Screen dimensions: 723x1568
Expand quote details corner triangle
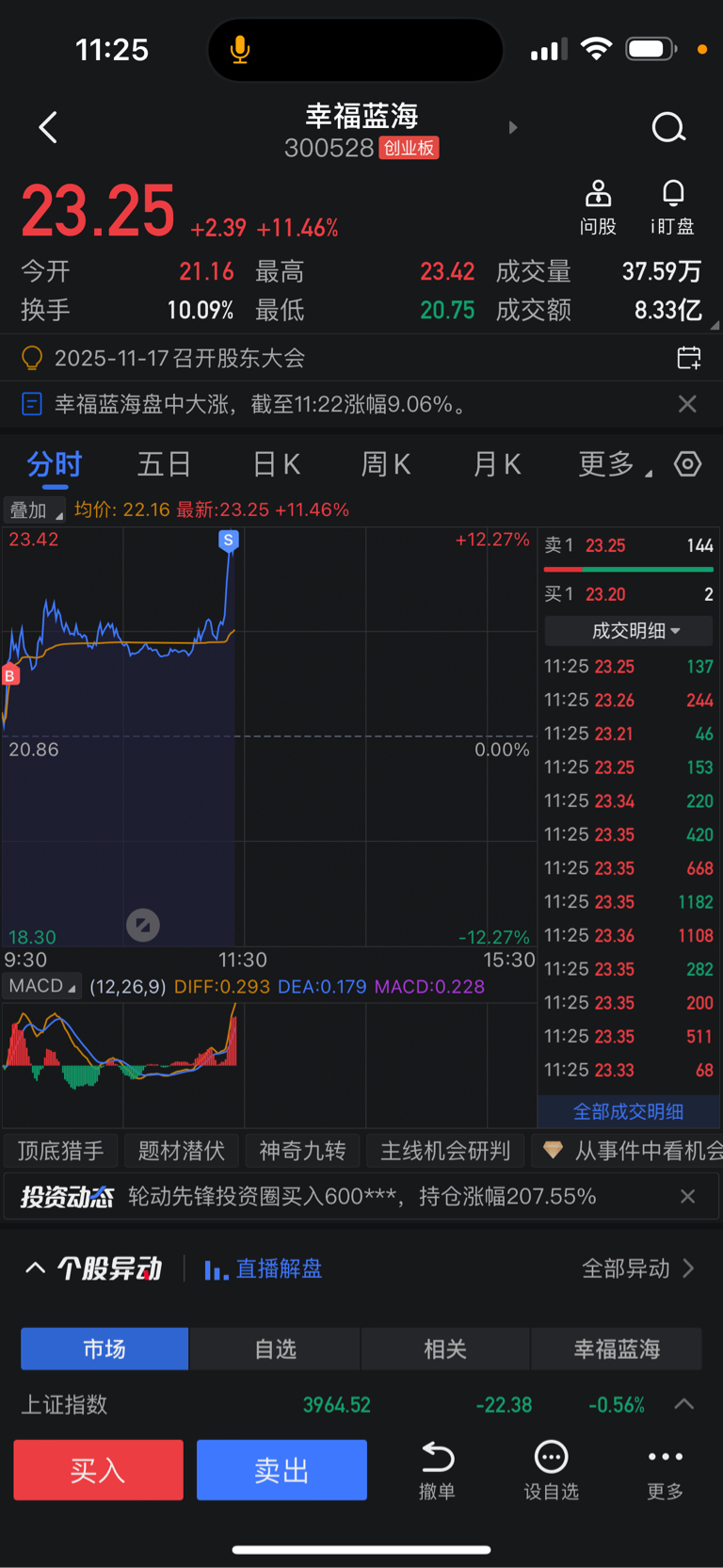point(715,325)
